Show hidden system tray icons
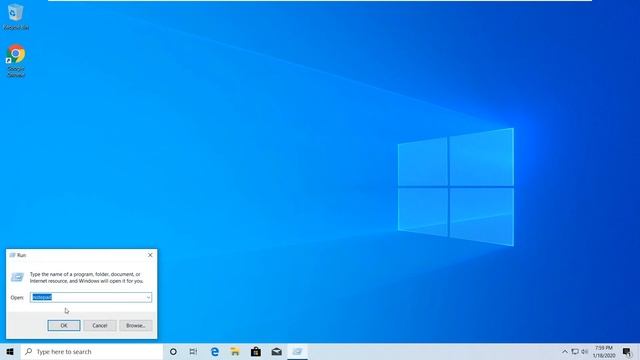 point(565,351)
